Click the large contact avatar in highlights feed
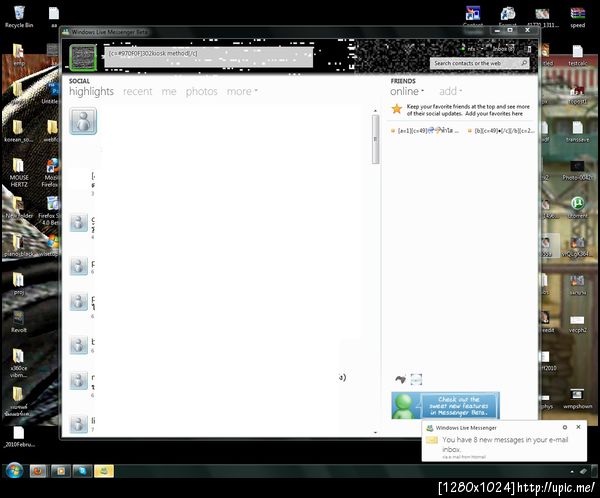 point(83,121)
